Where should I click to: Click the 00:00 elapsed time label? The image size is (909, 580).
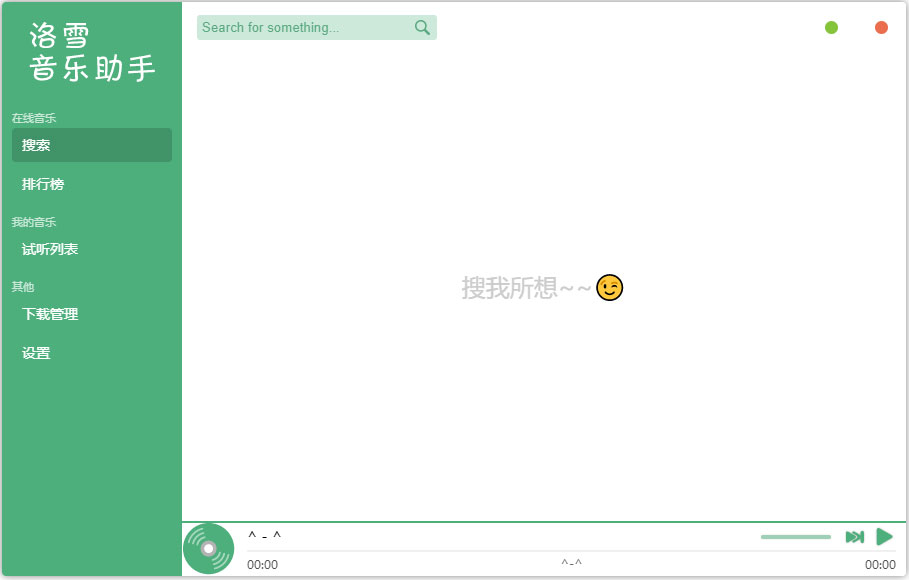pyautogui.click(x=262, y=564)
